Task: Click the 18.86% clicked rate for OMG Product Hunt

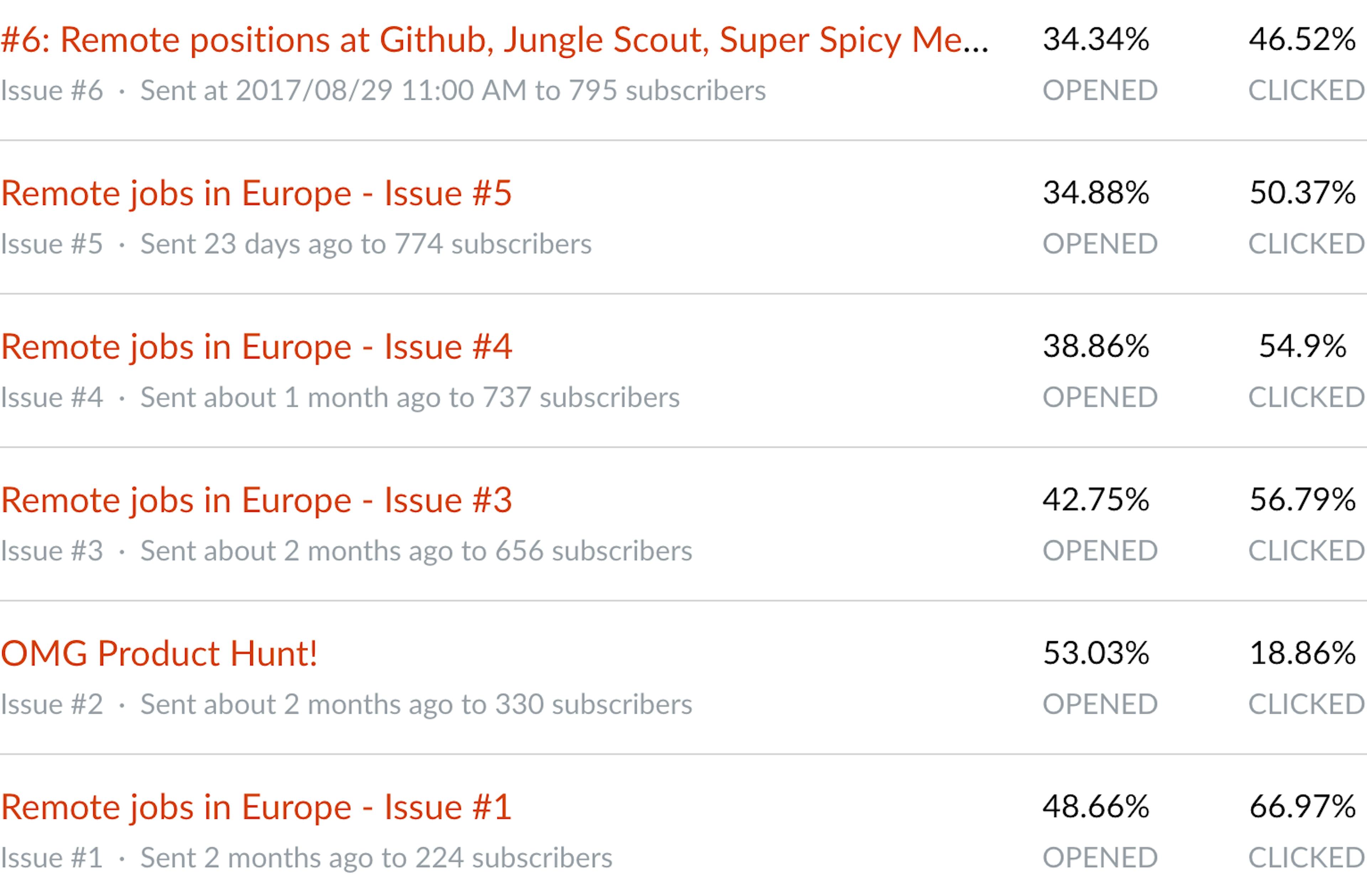Action: coord(1303,654)
